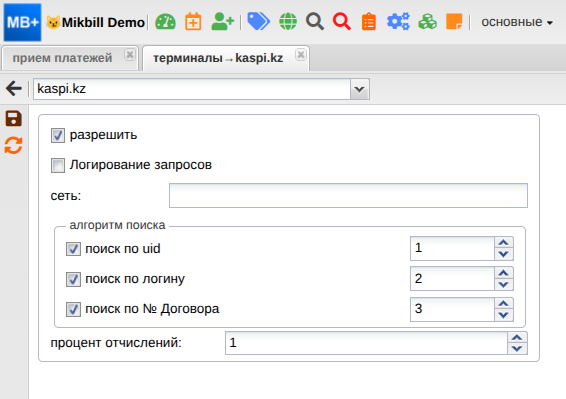Click the сеть input field
Viewport: 566px width, 399px height.
coord(348,195)
